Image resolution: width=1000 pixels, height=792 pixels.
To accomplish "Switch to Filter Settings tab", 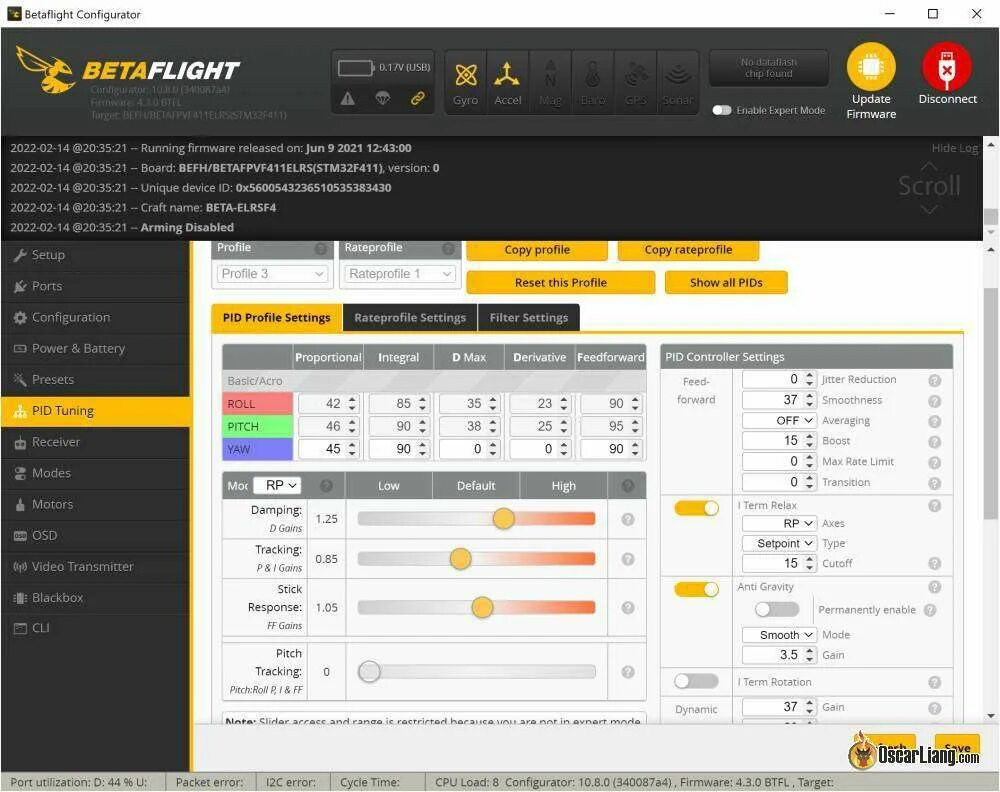I will [x=529, y=318].
